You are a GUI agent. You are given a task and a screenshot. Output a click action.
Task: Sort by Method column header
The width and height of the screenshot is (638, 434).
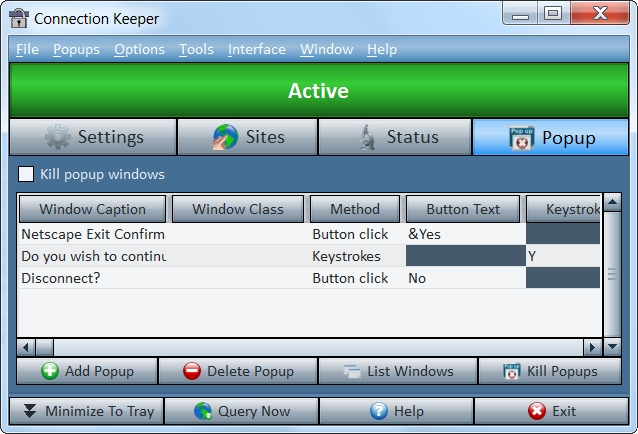tap(355, 209)
